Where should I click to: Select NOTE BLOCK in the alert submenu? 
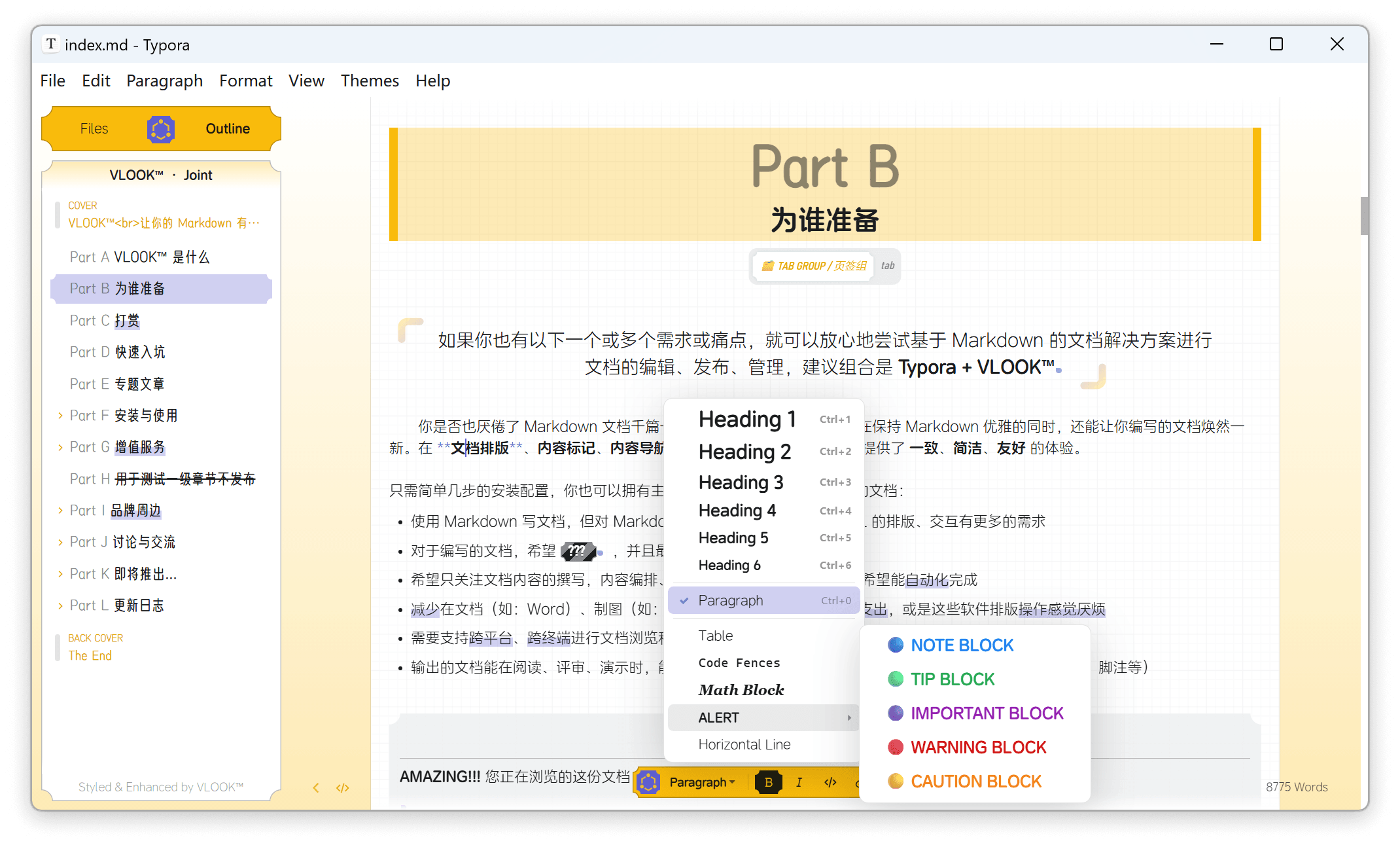[x=974, y=645]
